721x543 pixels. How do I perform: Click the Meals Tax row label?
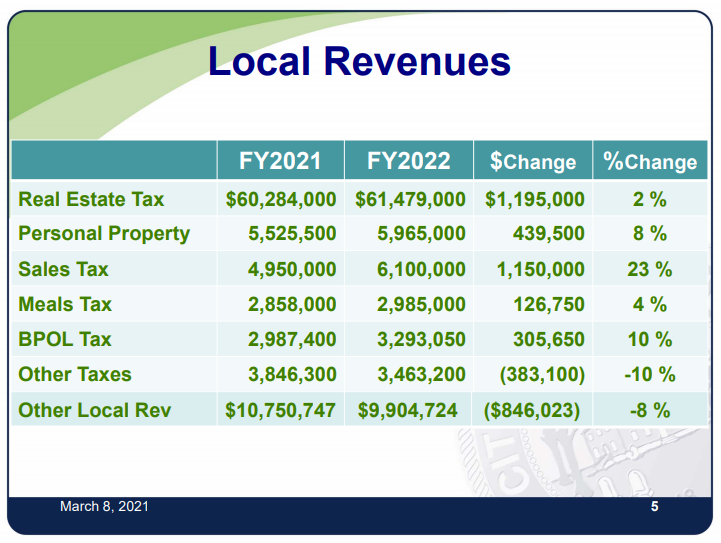pyautogui.click(x=65, y=304)
